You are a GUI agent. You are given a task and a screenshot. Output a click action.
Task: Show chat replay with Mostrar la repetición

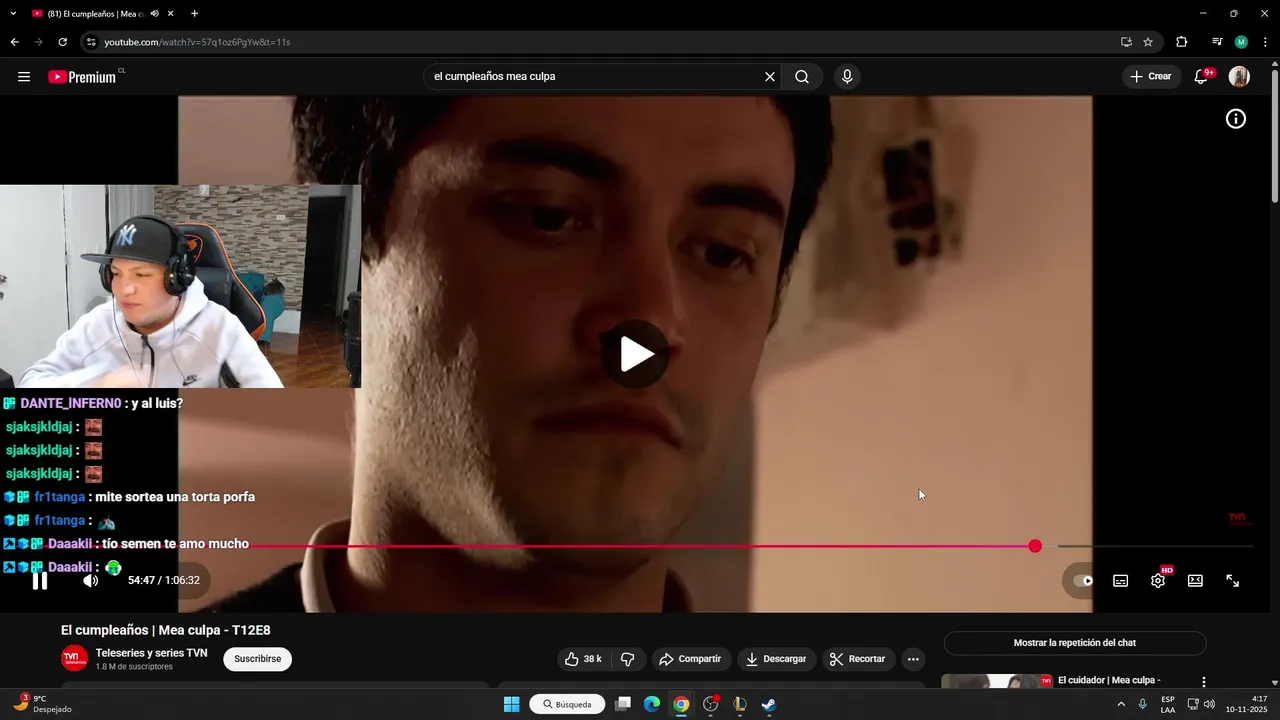[1075, 643]
